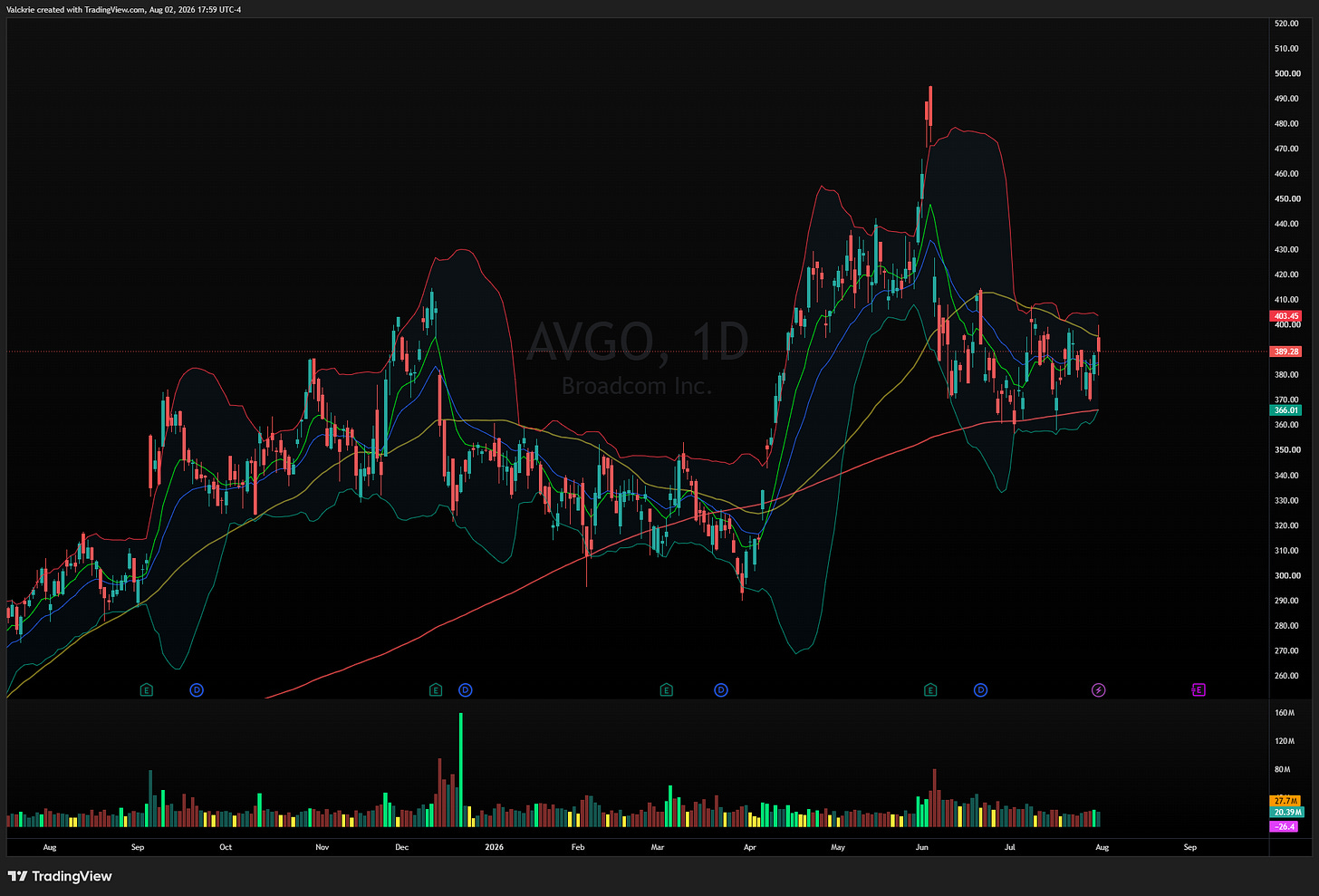Click the May label on time axis
The height and width of the screenshot is (896, 1319).
(838, 847)
